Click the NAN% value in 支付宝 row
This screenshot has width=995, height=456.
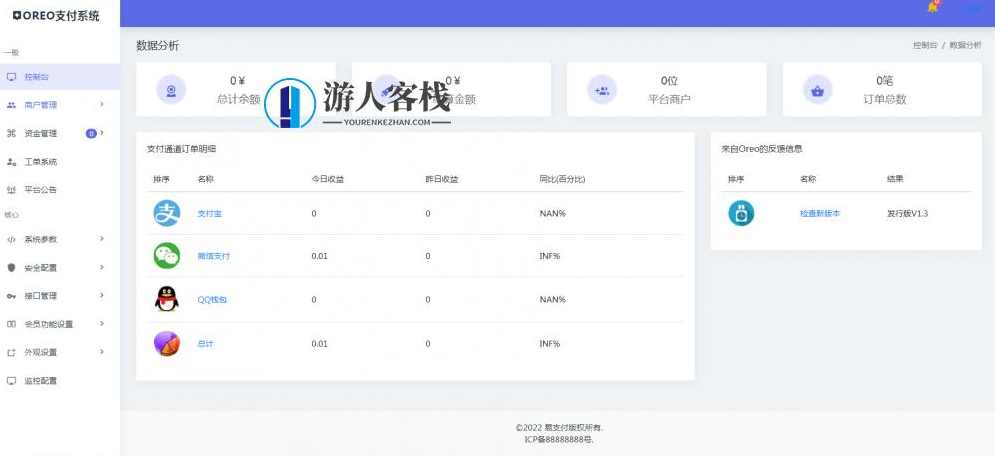click(x=552, y=214)
